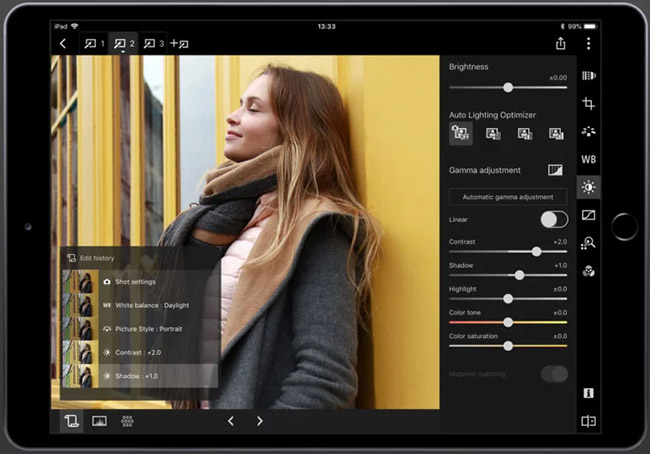The image size is (650, 454).
Task: Tap the iPad battery indicator
Action: 590,27
